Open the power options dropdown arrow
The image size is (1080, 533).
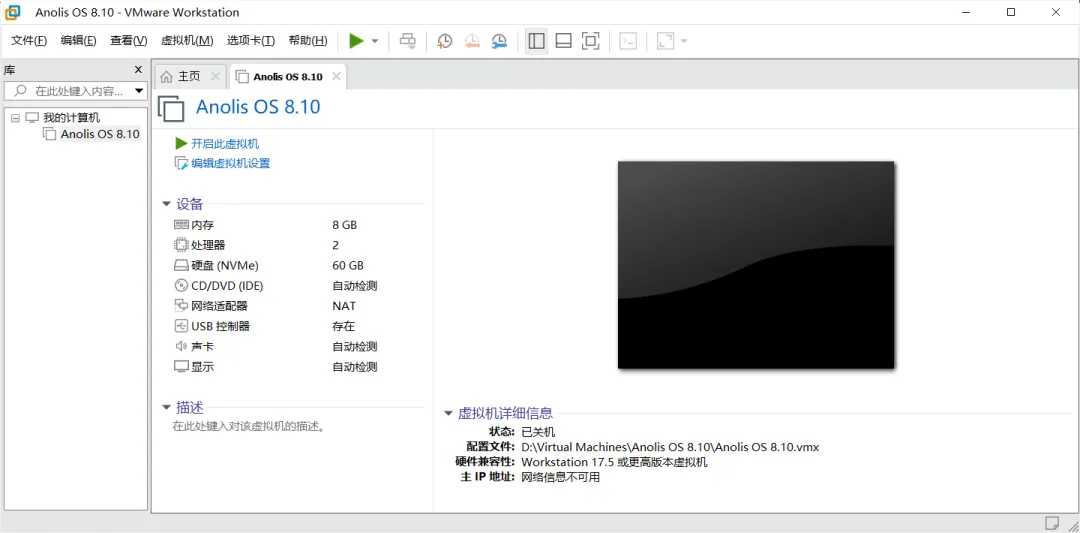375,41
